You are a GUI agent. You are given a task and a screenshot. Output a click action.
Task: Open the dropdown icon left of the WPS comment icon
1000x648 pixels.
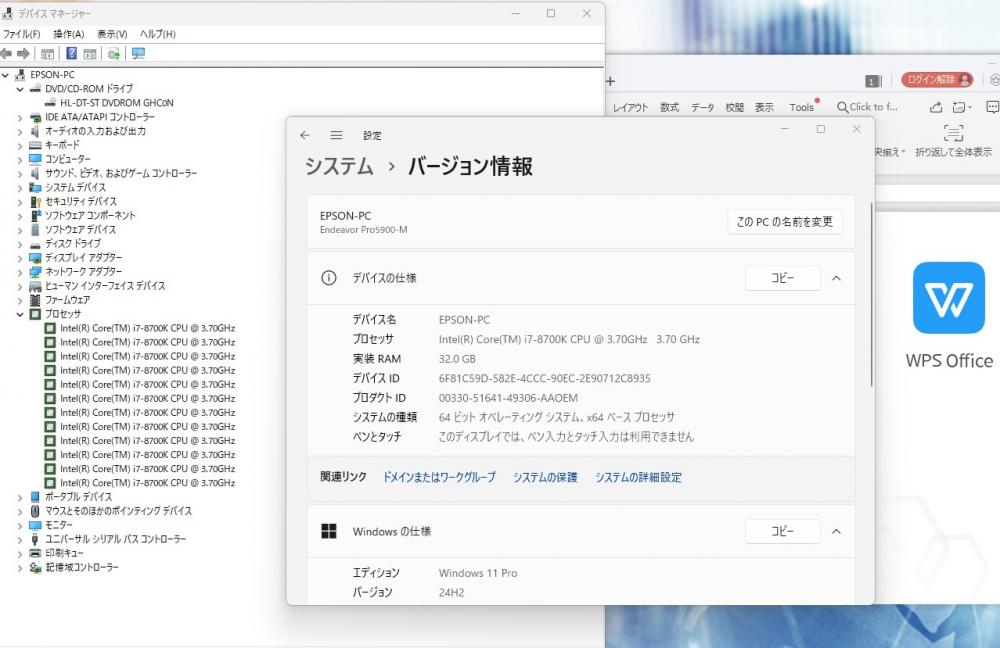click(962, 107)
